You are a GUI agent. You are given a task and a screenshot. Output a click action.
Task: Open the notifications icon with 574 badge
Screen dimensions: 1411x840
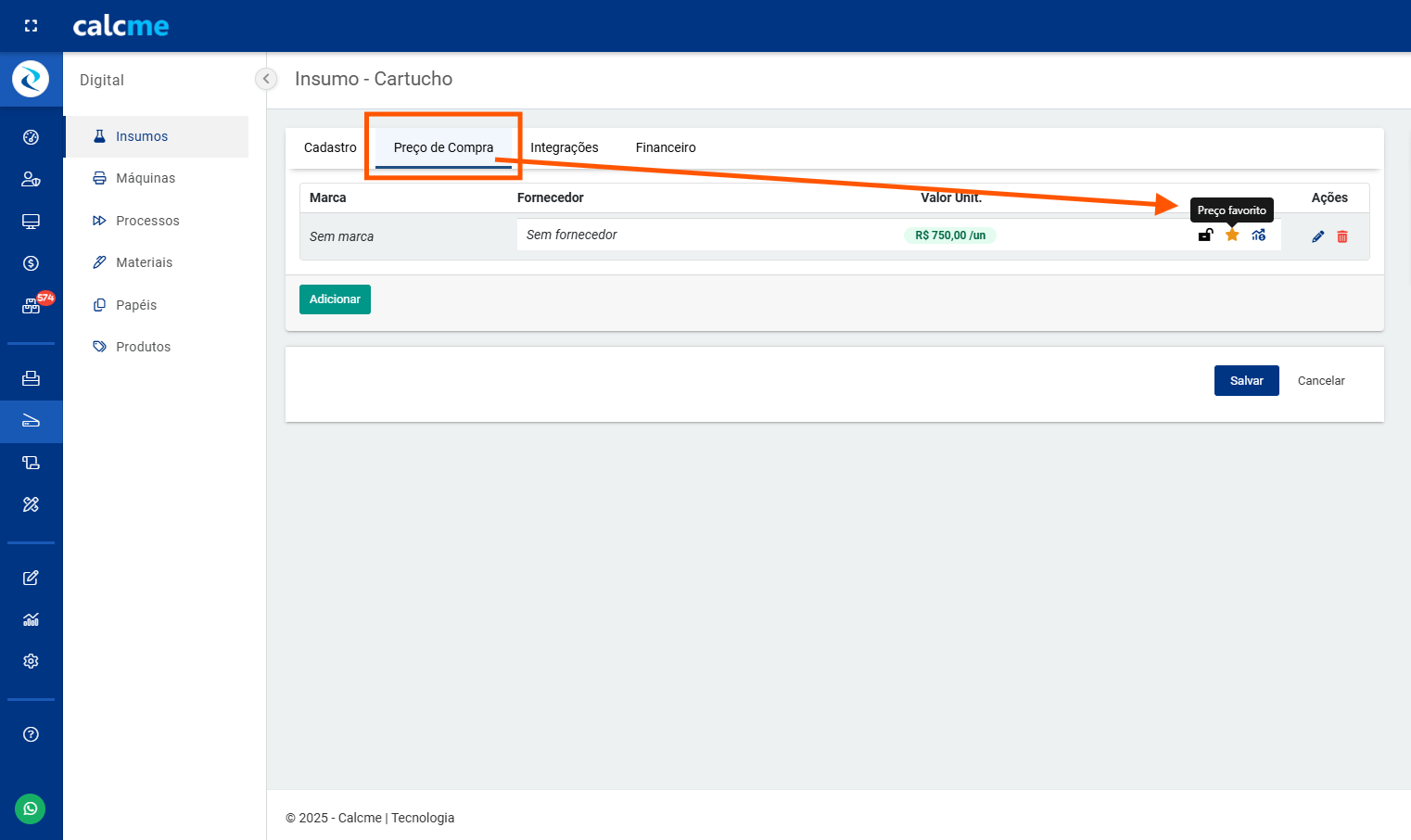32,306
